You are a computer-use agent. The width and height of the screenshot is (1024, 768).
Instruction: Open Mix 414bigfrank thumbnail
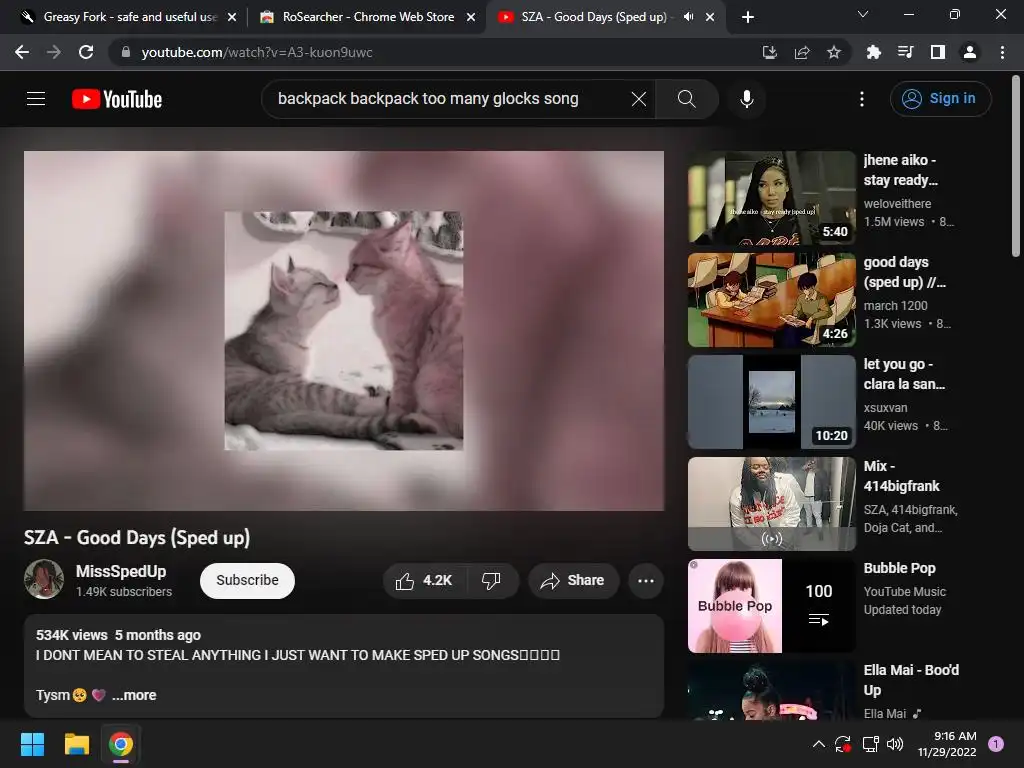771,504
